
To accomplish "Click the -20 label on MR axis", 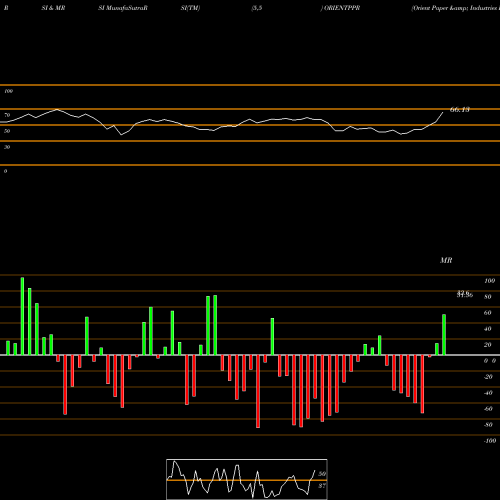I will [488, 377].
